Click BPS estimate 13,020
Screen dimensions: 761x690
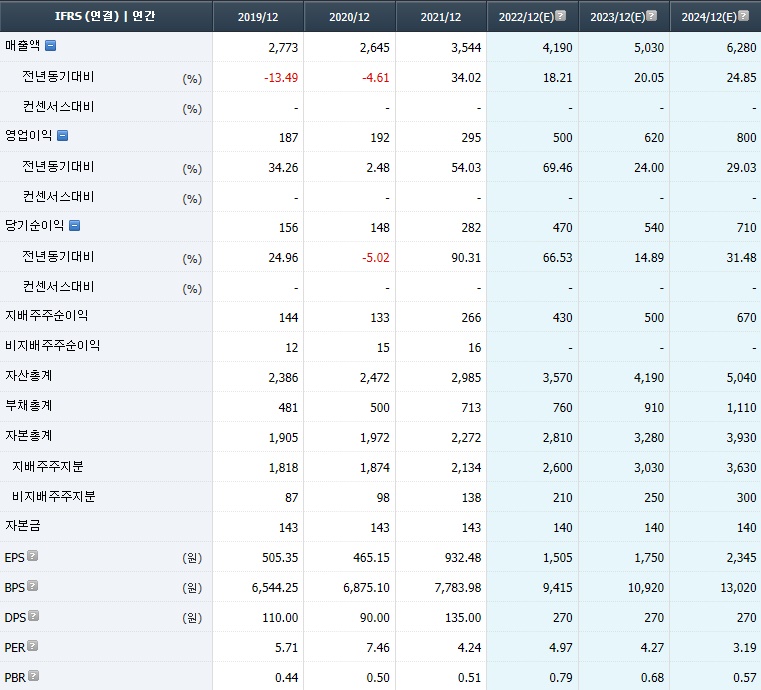(738, 588)
